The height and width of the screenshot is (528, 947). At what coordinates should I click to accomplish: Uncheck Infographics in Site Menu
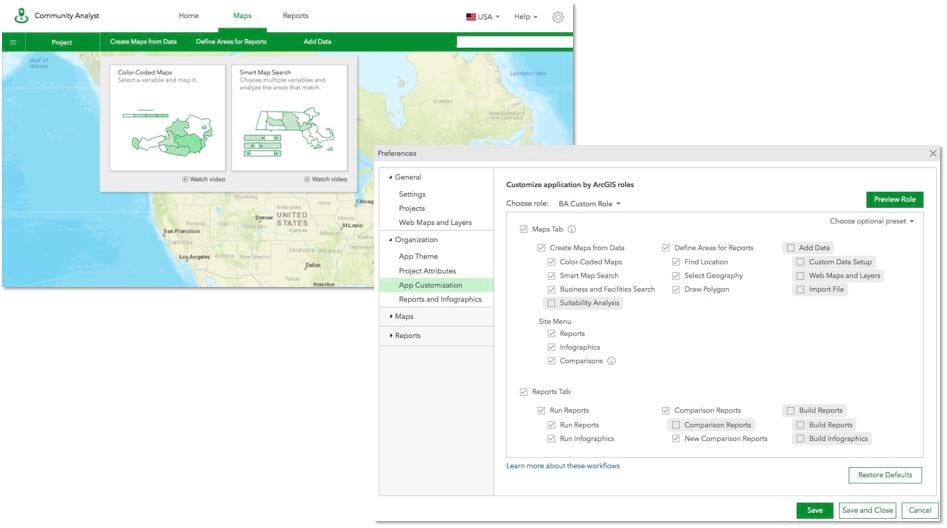click(551, 347)
